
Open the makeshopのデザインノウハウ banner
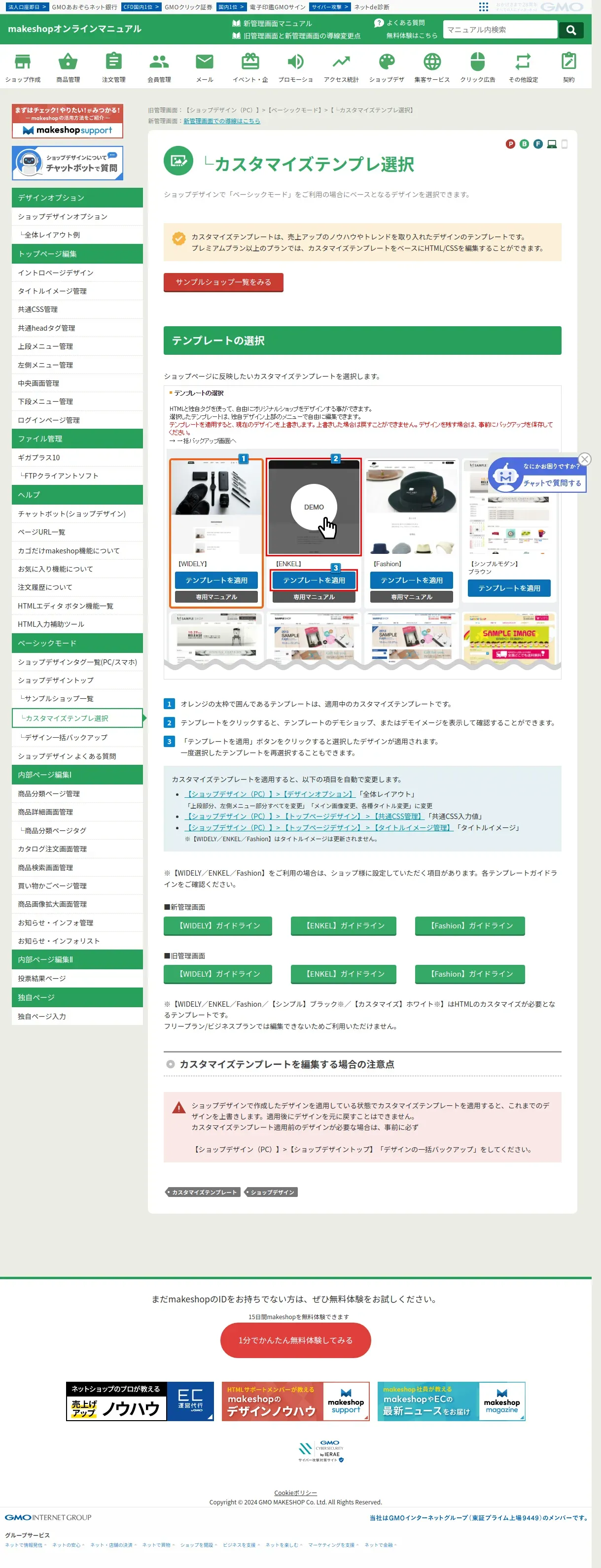click(295, 1401)
